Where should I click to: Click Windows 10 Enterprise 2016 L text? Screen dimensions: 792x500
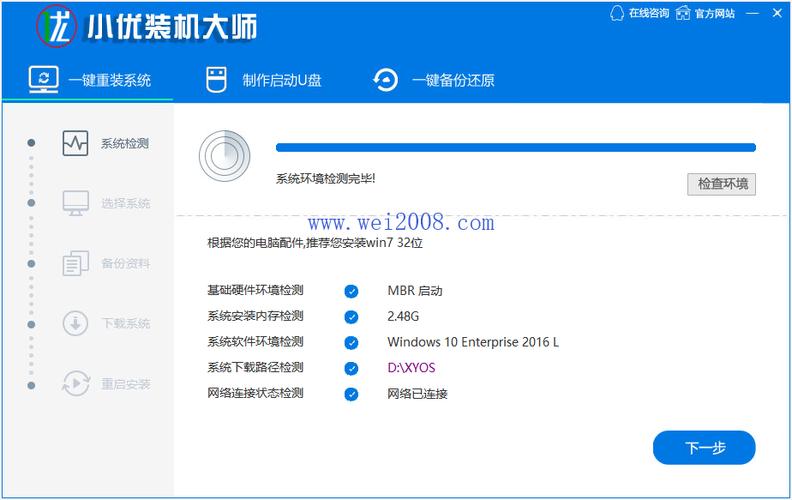coord(473,342)
